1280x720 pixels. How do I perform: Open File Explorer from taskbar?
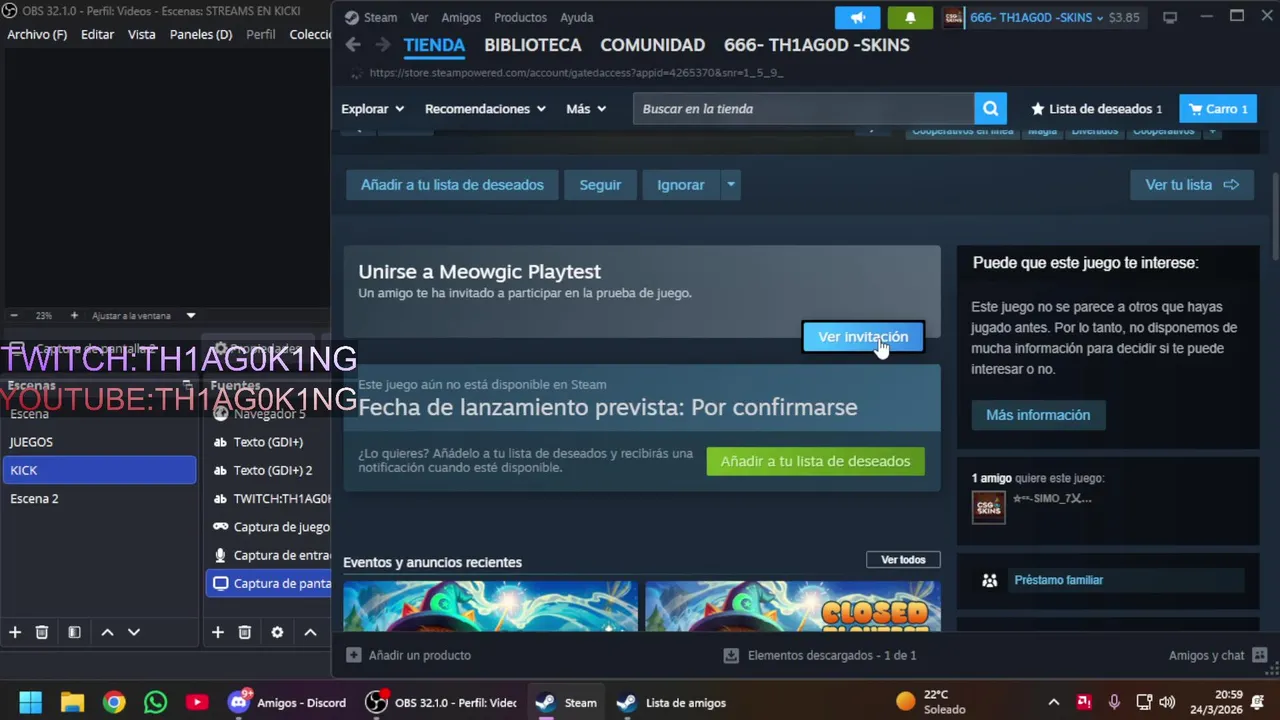tap(72, 702)
